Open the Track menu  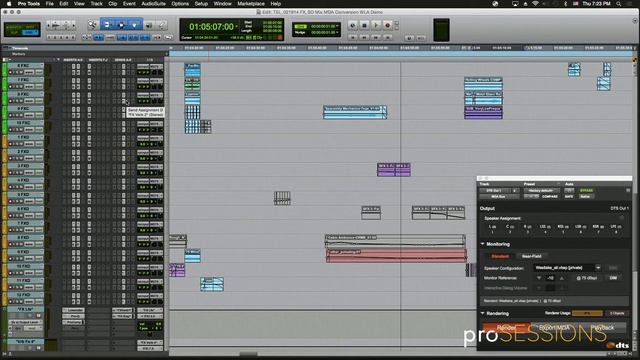[96, 4]
